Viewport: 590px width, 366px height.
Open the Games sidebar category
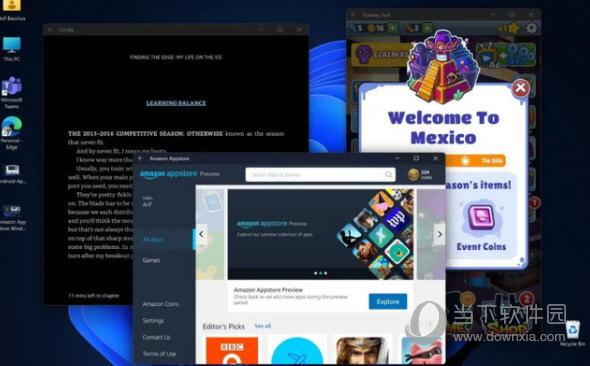[151, 260]
